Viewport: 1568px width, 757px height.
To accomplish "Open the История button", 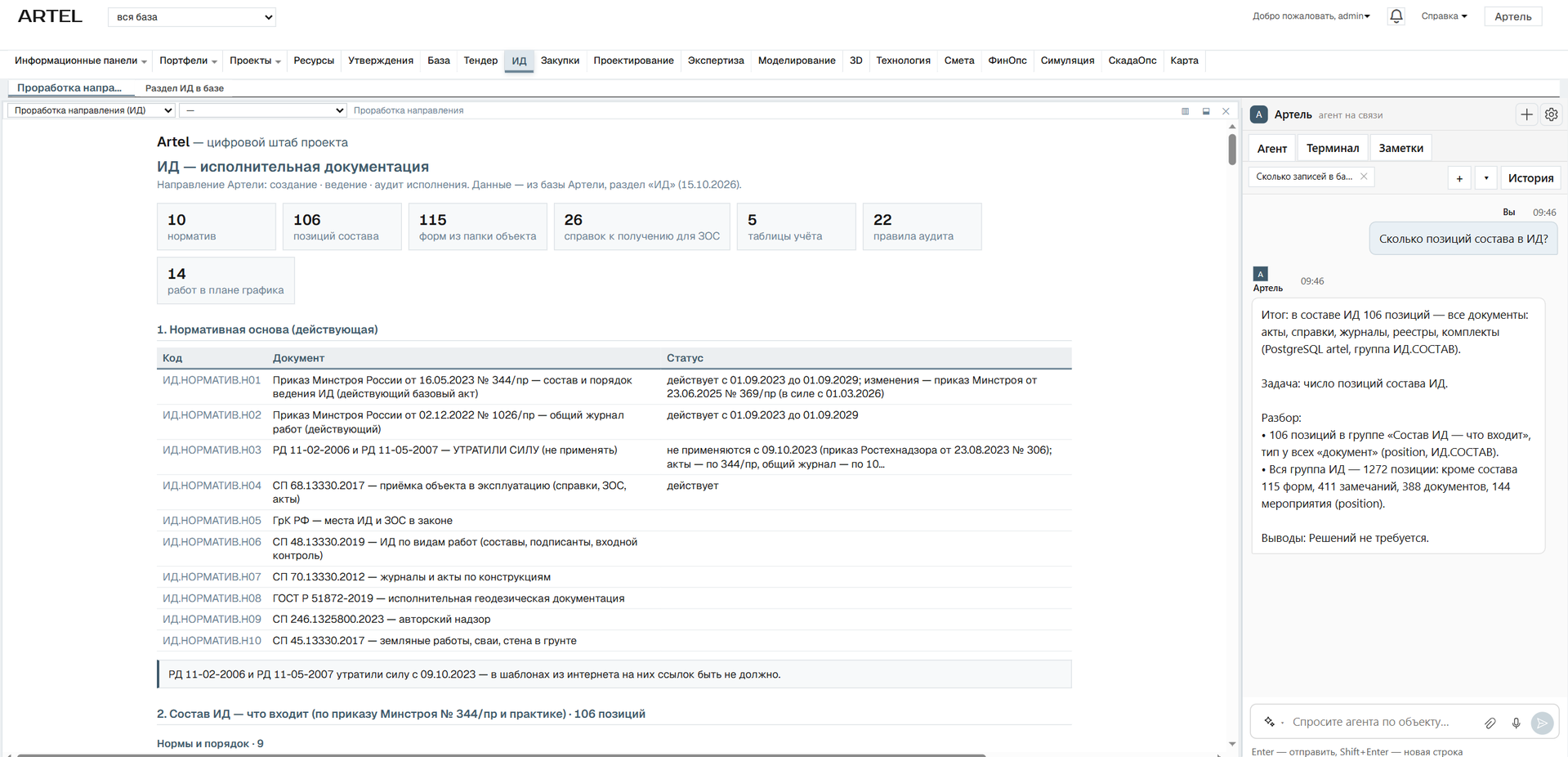I will coord(1530,178).
